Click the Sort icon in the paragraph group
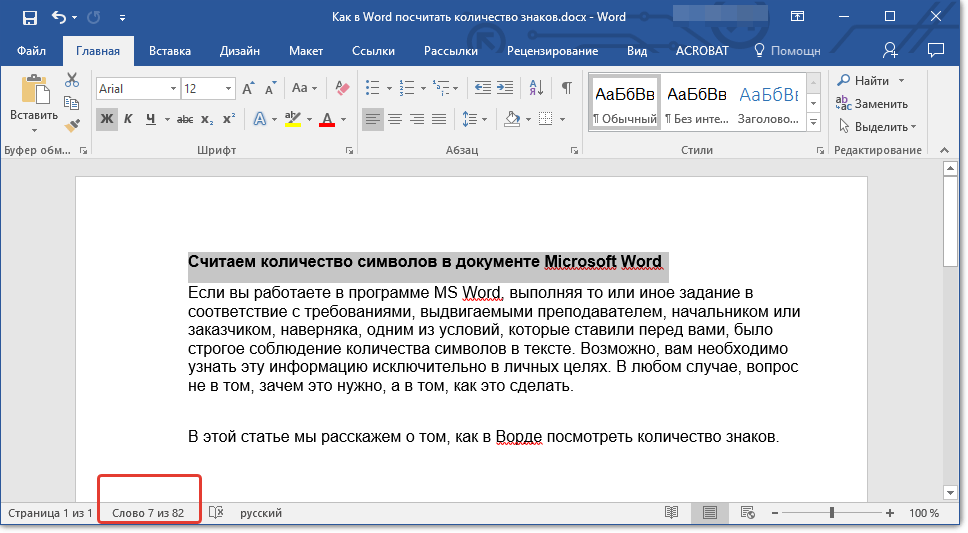The width and height of the screenshot is (968, 533). (x=537, y=88)
